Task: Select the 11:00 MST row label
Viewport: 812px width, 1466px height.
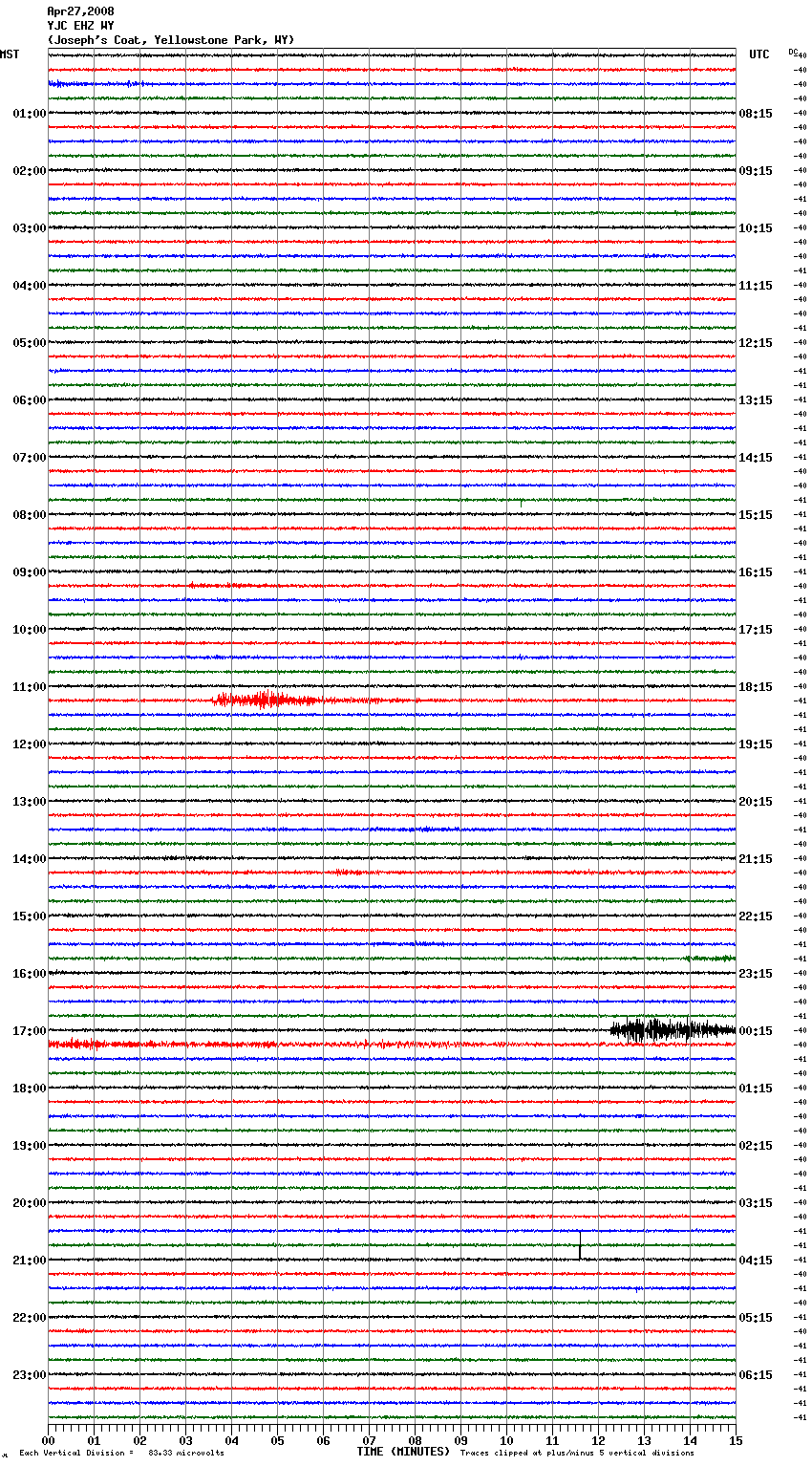Action: (29, 687)
